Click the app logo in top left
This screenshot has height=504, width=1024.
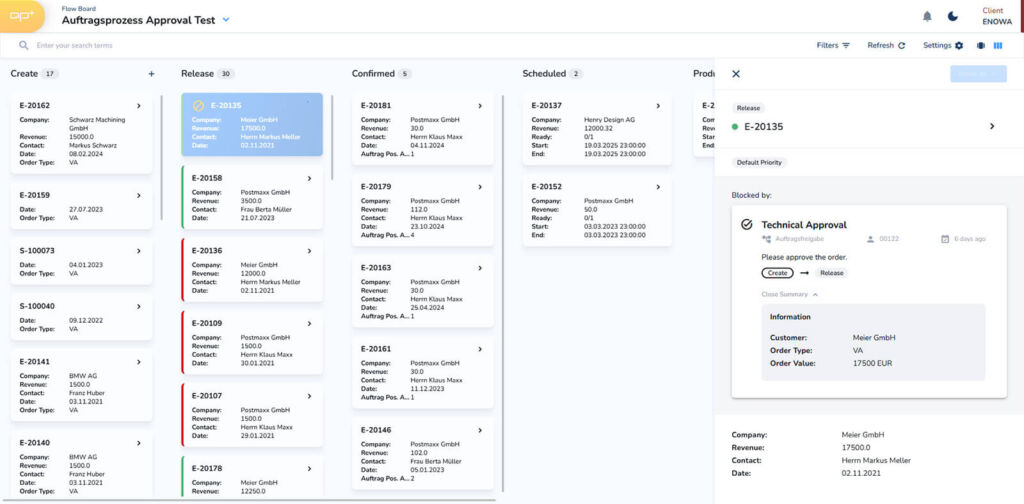24,16
